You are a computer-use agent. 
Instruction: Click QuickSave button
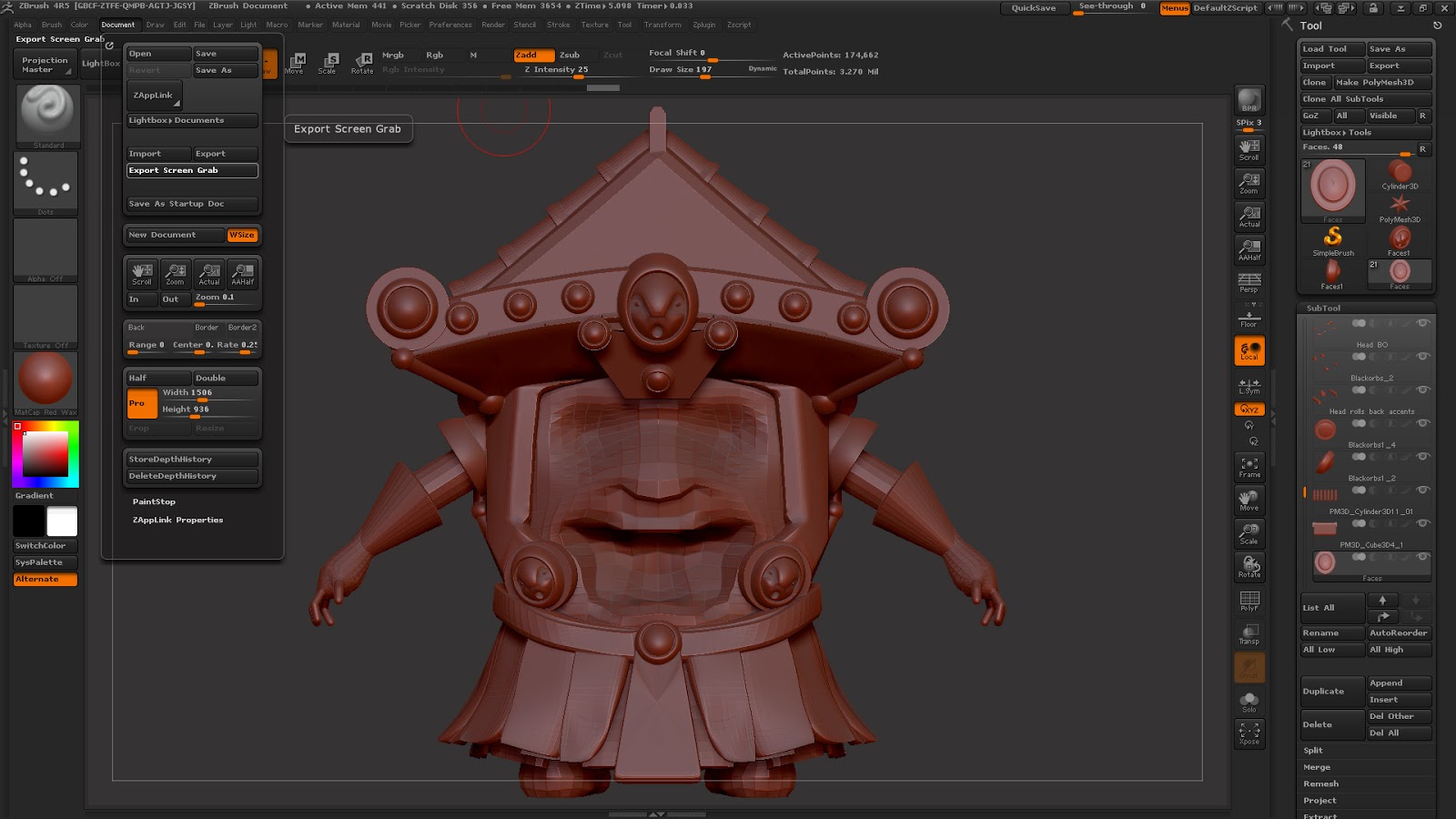click(1034, 8)
